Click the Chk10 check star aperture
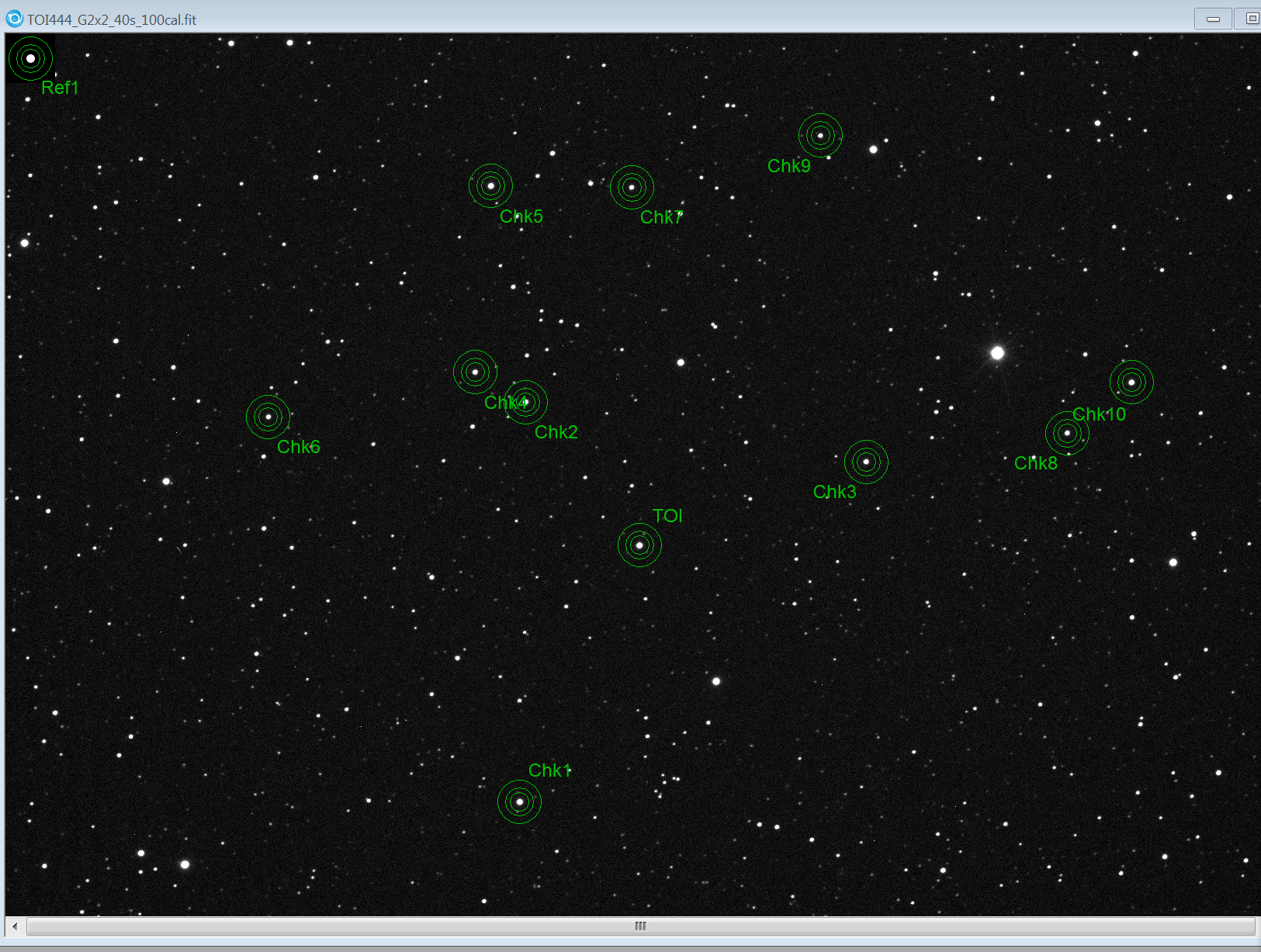 1131,382
